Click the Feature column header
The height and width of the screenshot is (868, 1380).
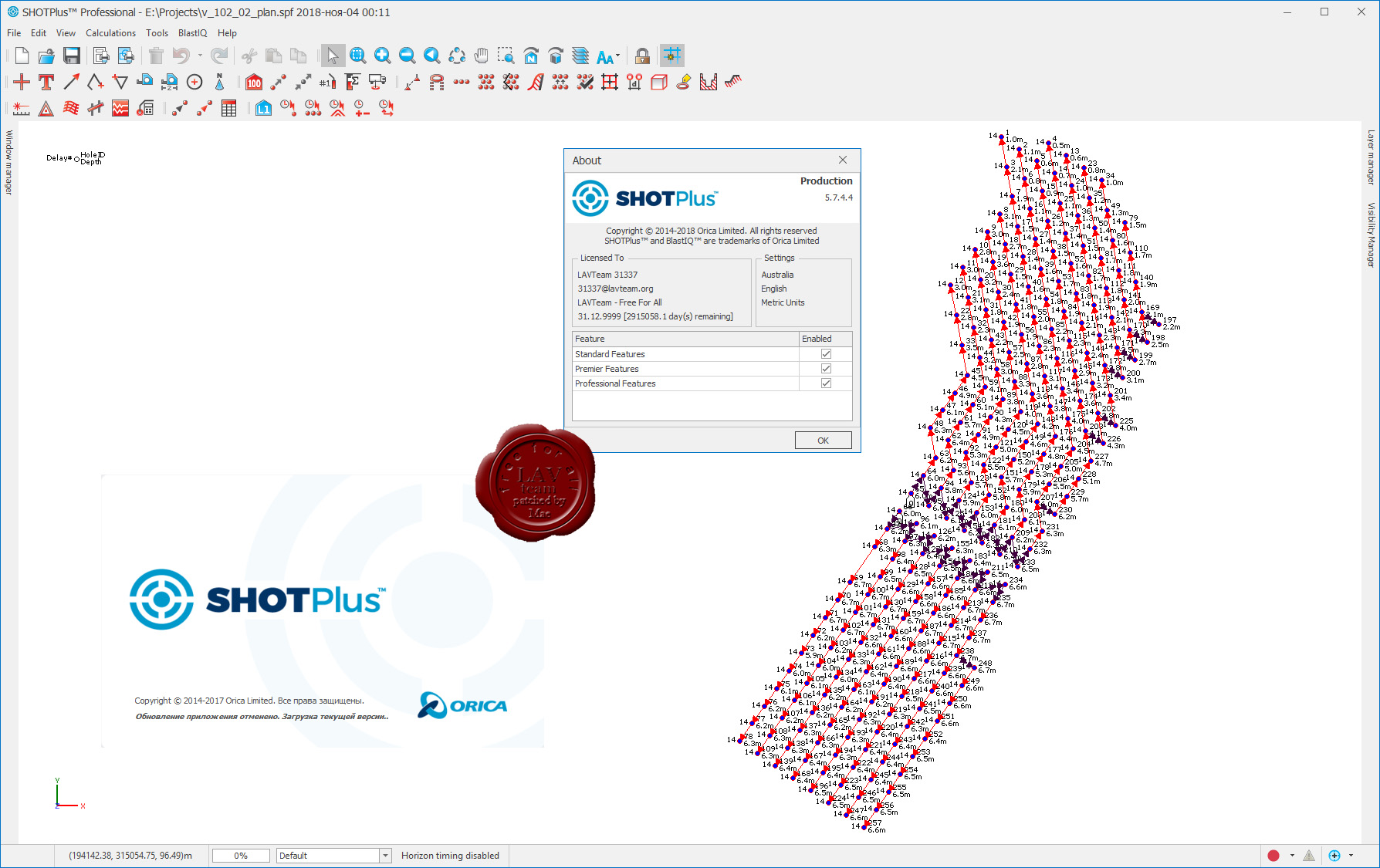point(685,339)
